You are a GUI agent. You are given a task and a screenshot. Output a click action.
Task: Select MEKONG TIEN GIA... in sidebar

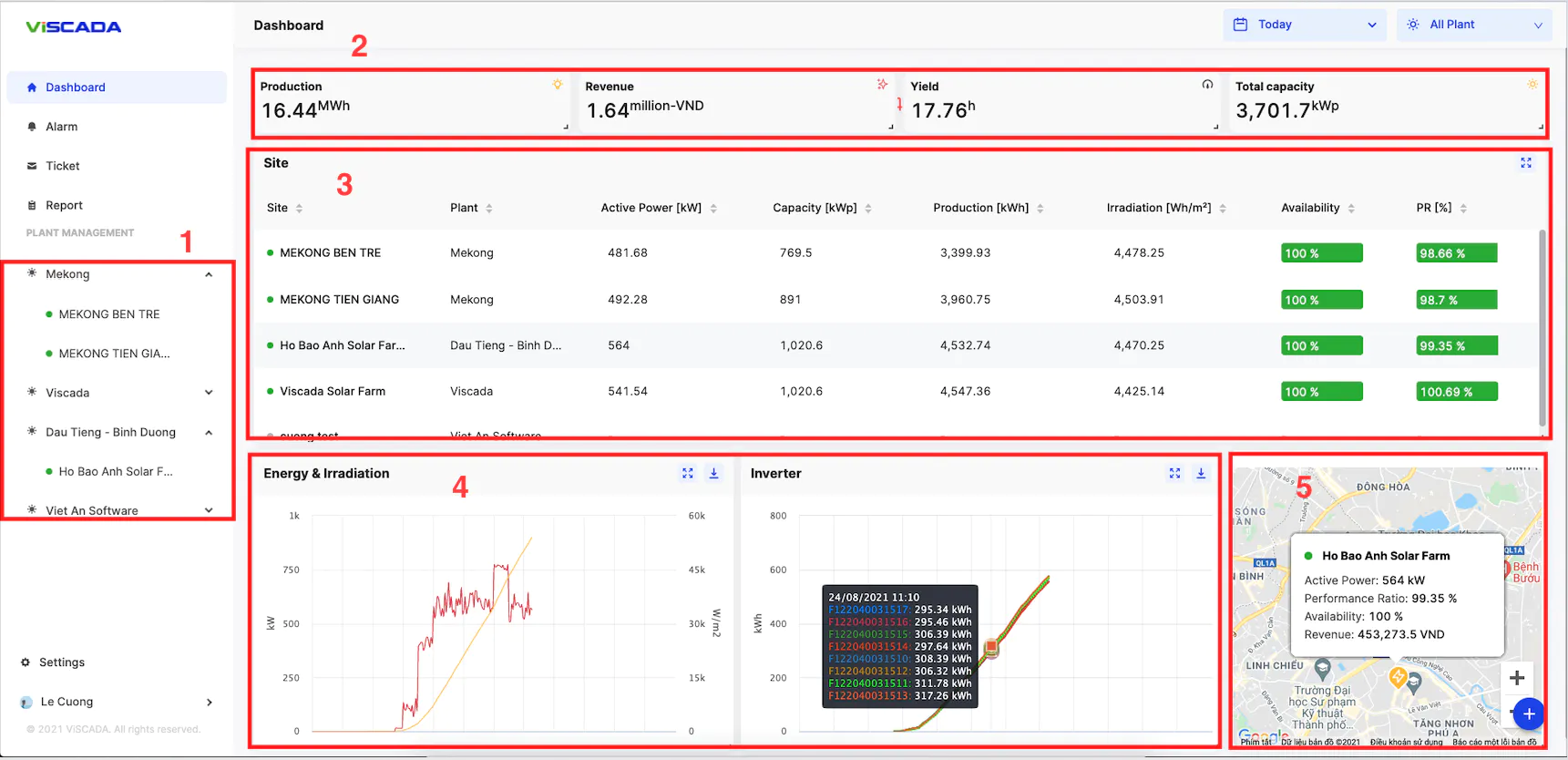pyautogui.click(x=114, y=354)
